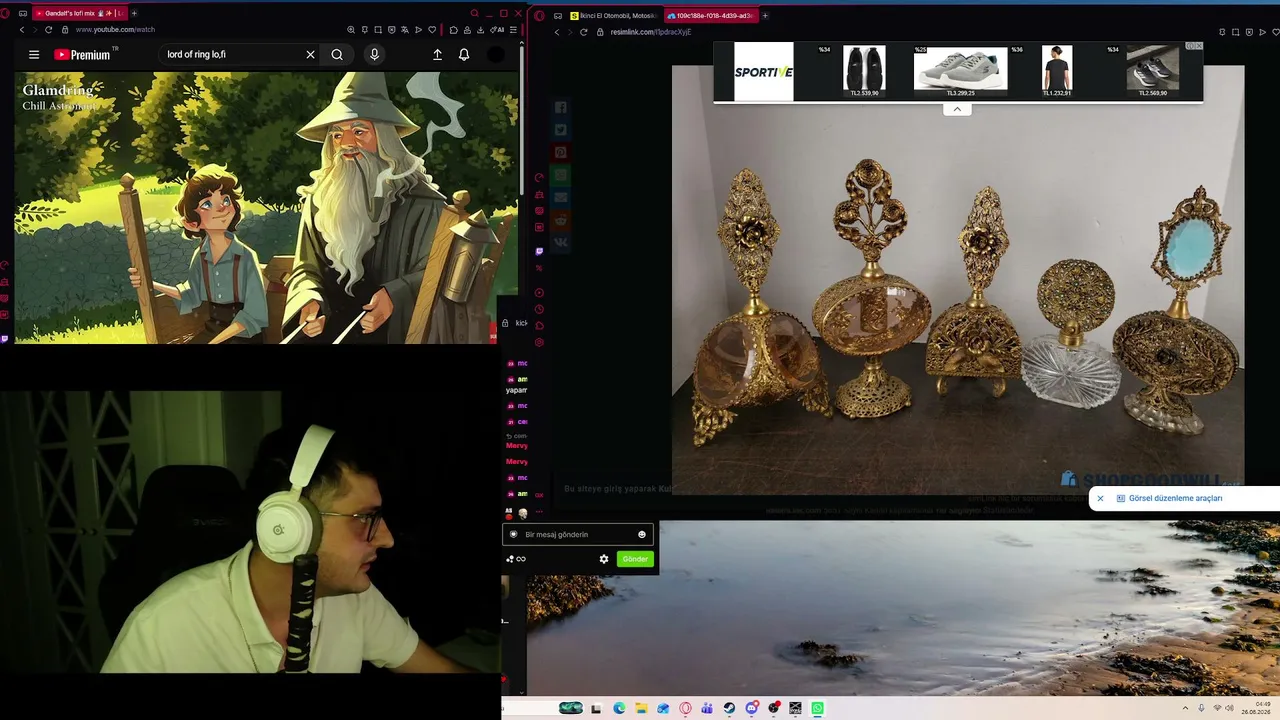Run the YouTube search magnifier button

[337, 55]
